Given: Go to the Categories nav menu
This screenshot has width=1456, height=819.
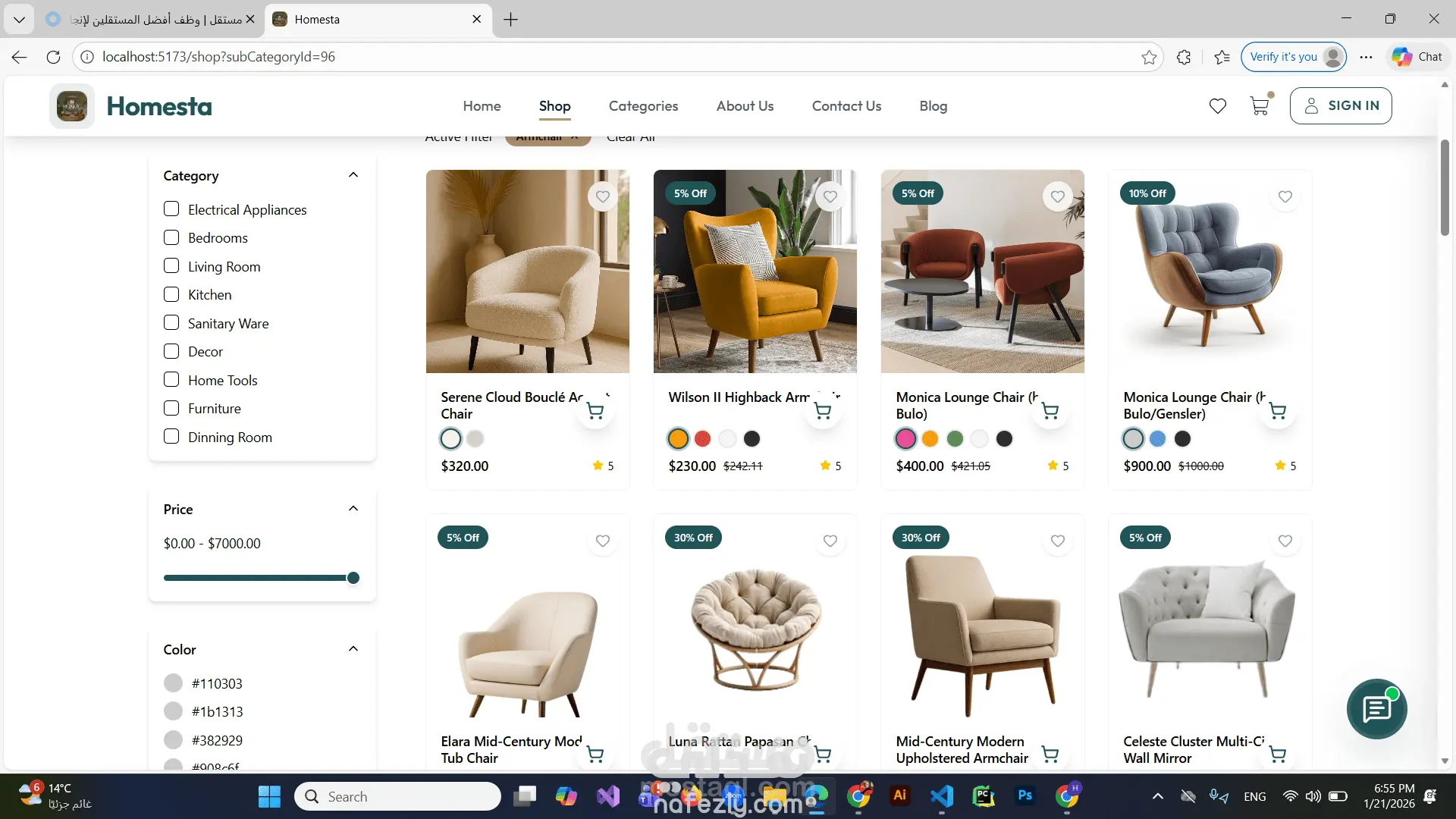Looking at the screenshot, I should [643, 106].
